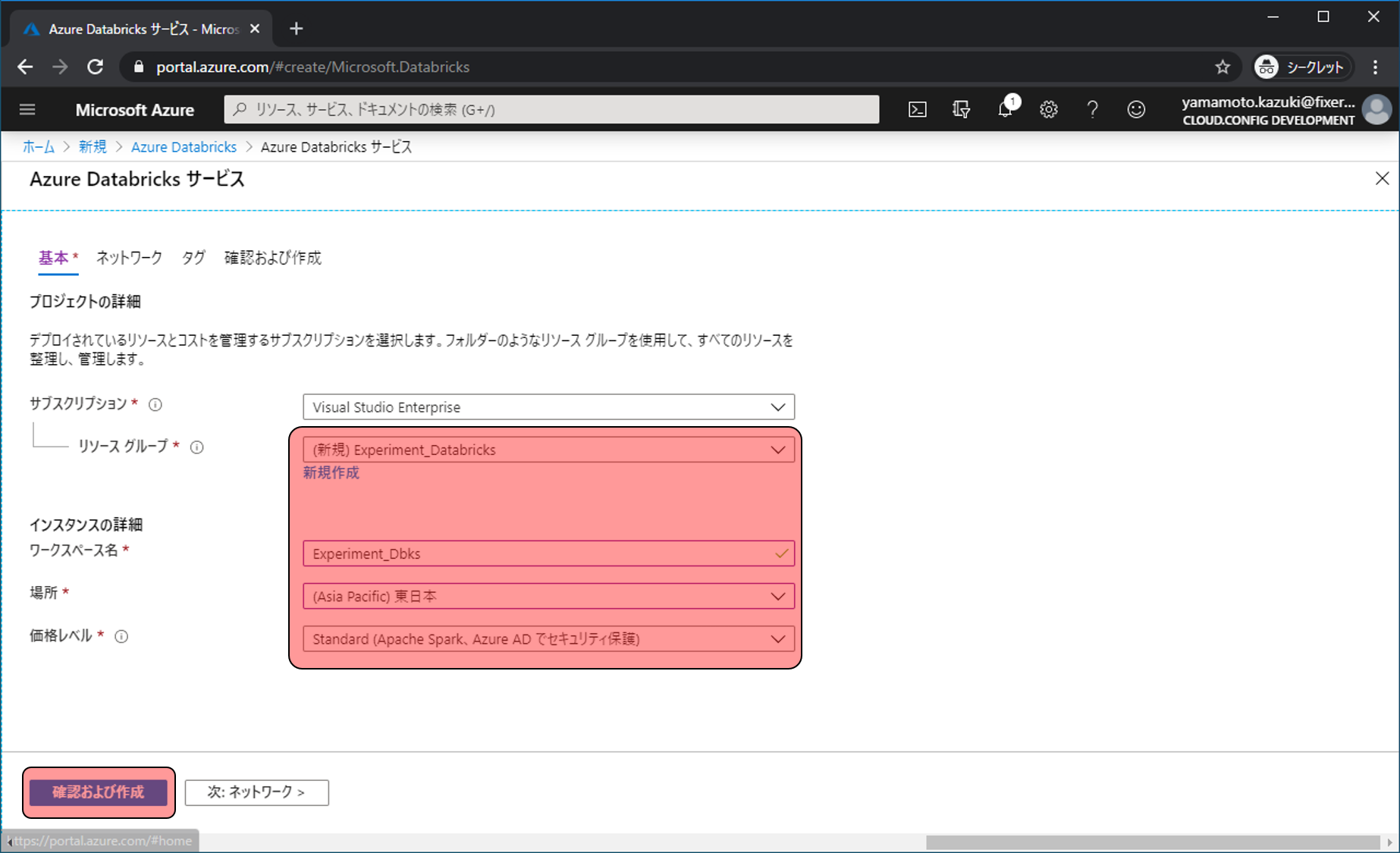Click the ワークスペース名 input field
Image resolution: width=1400 pixels, height=853 pixels.
(x=538, y=554)
